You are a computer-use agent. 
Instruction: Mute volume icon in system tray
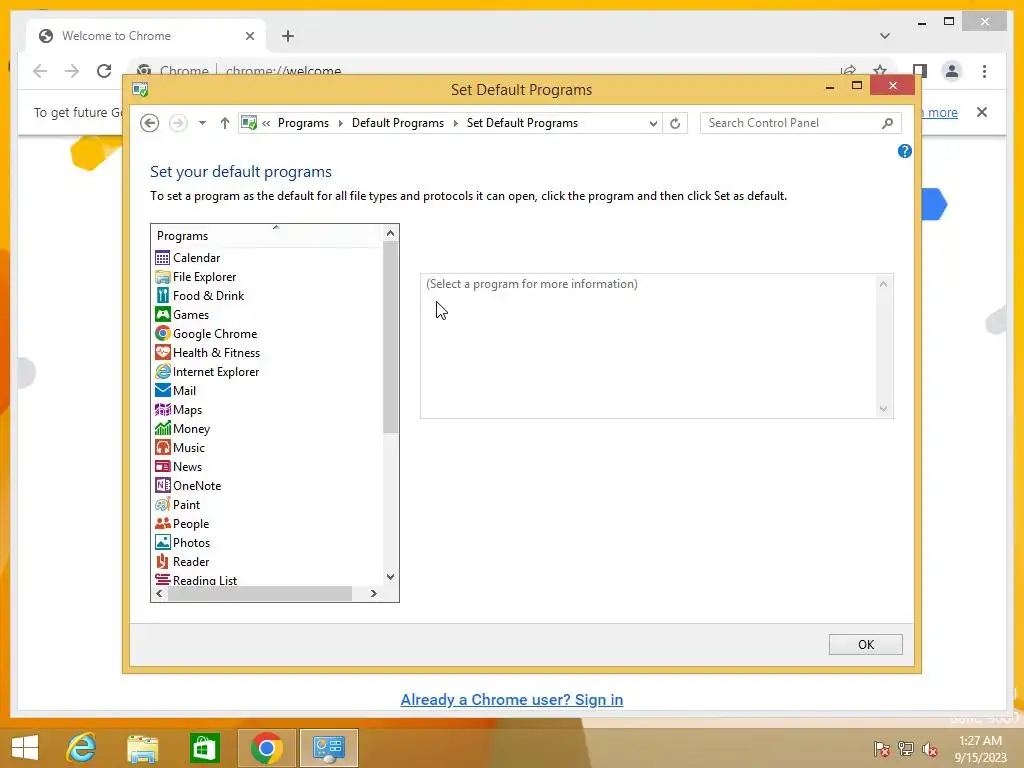pyautogui.click(x=930, y=749)
